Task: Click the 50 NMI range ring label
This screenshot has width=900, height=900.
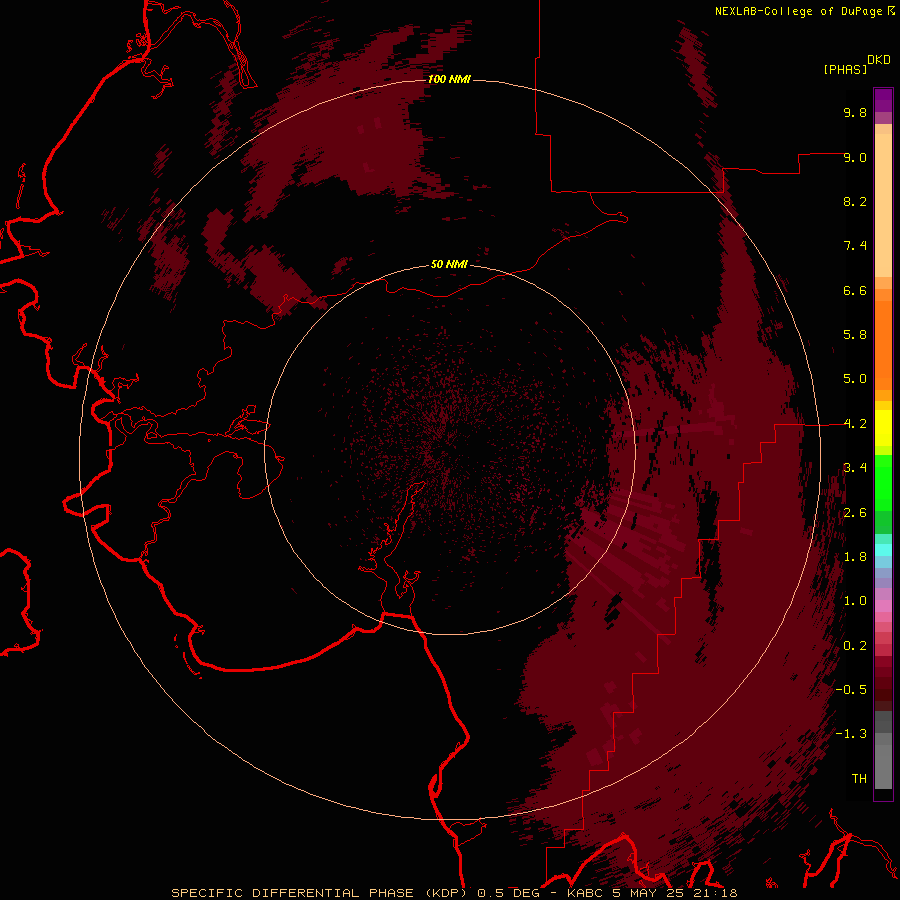Action: pos(449,264)
